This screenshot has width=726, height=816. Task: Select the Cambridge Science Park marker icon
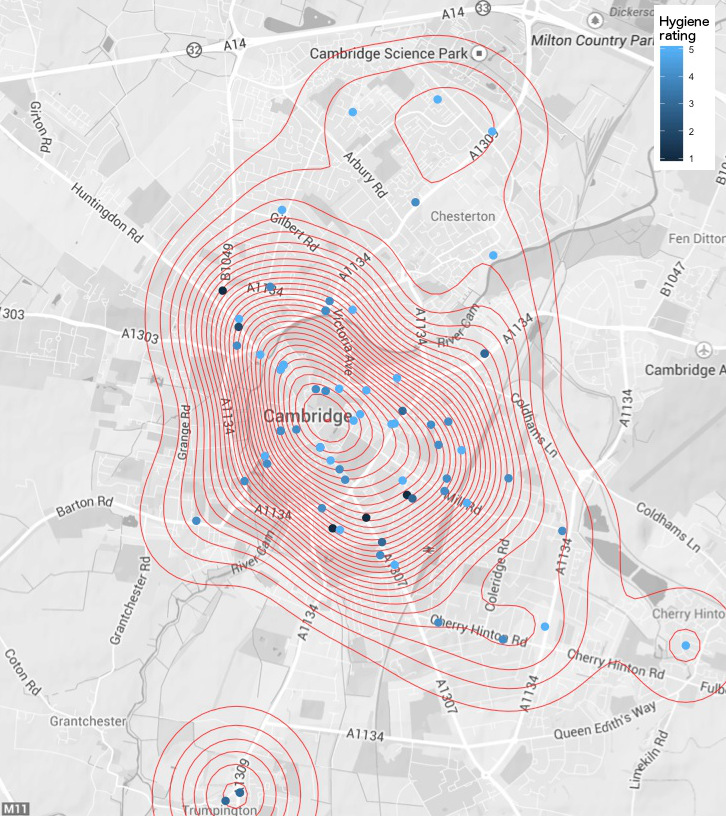(479, 53)
